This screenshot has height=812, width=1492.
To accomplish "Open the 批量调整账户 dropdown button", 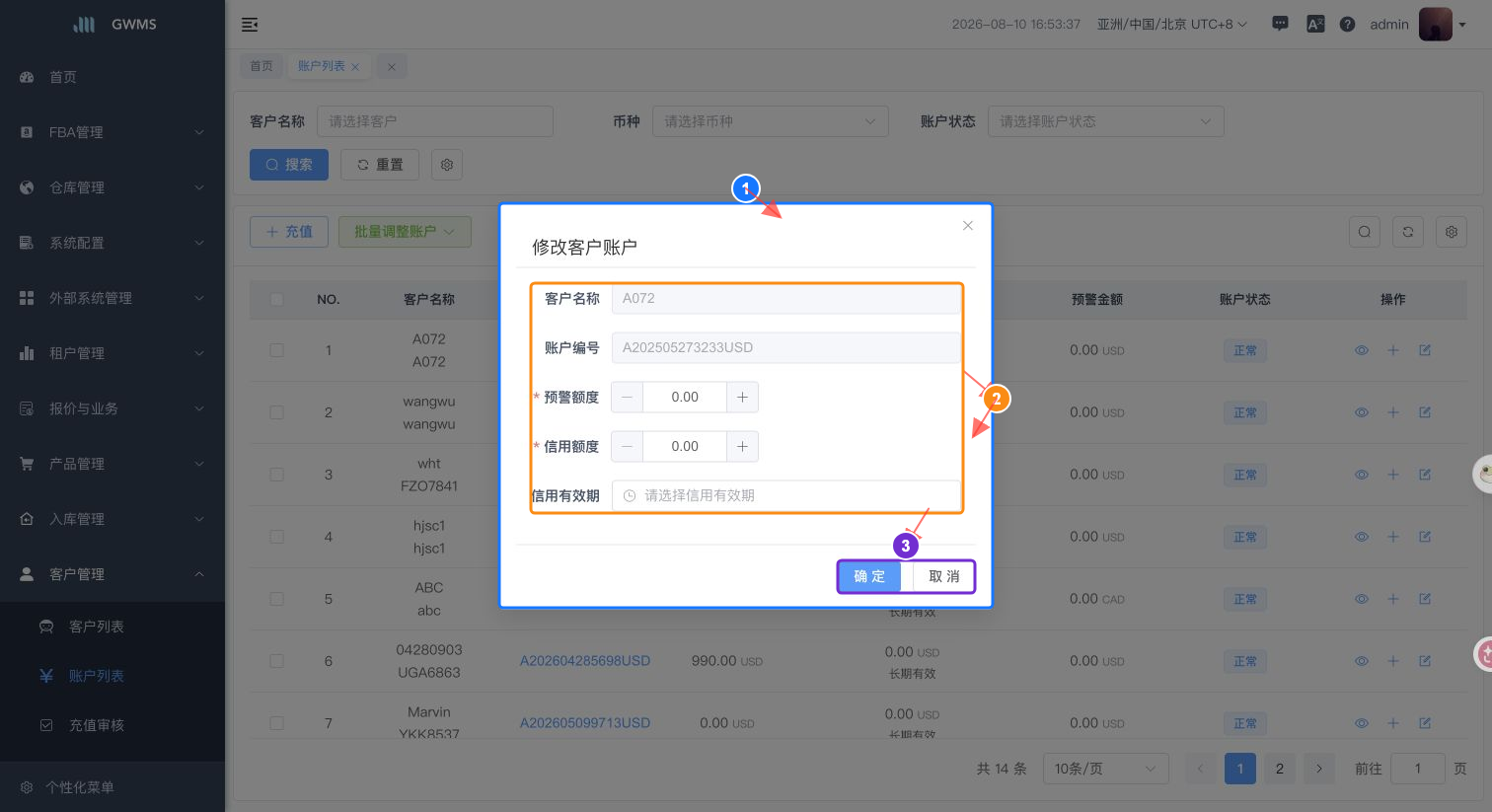I will [x=405, y=232].
